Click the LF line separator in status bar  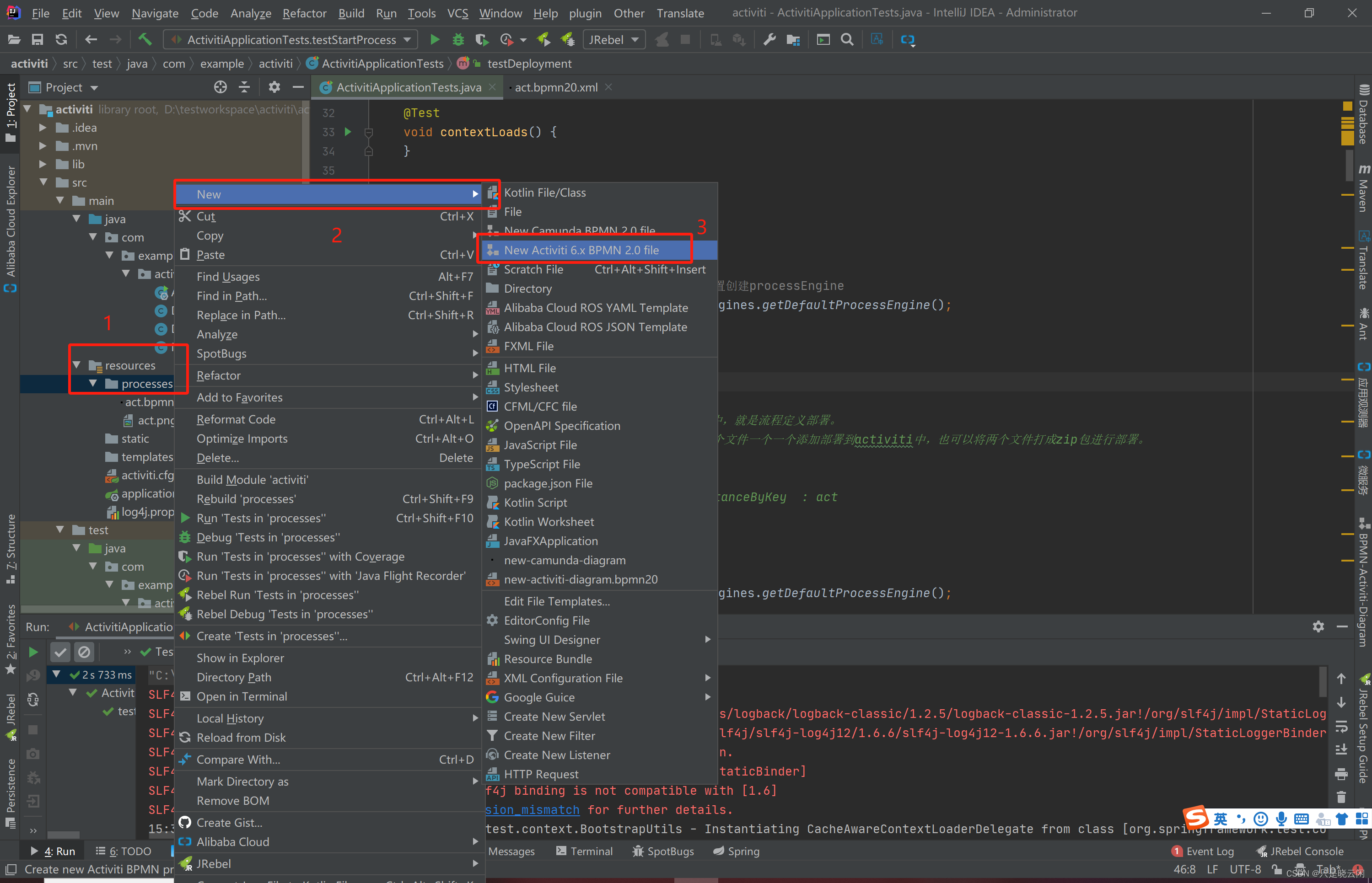click(x=1212, y=869)
